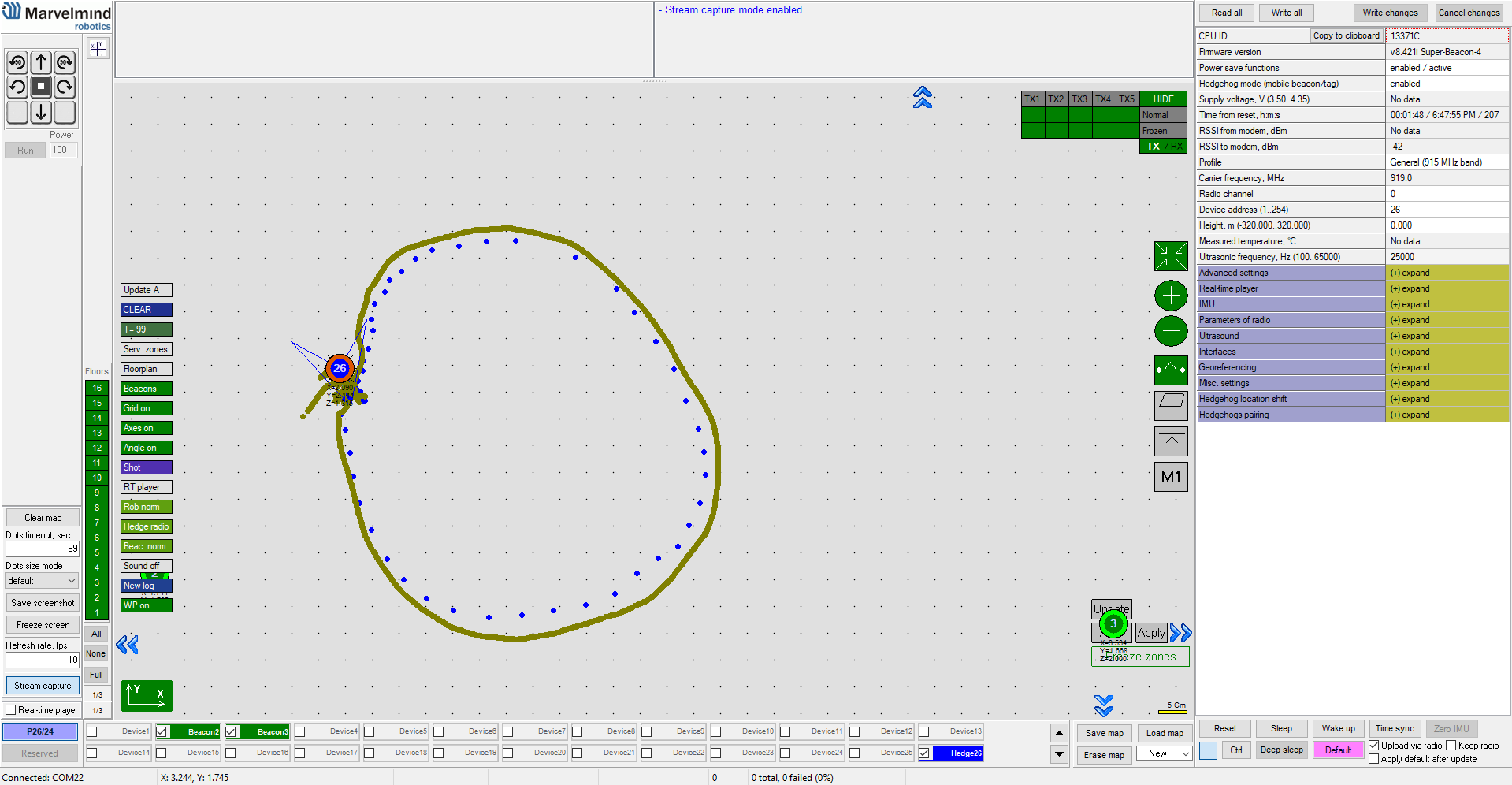
Task: Click the Write all button
Action: click(1287, 13)
